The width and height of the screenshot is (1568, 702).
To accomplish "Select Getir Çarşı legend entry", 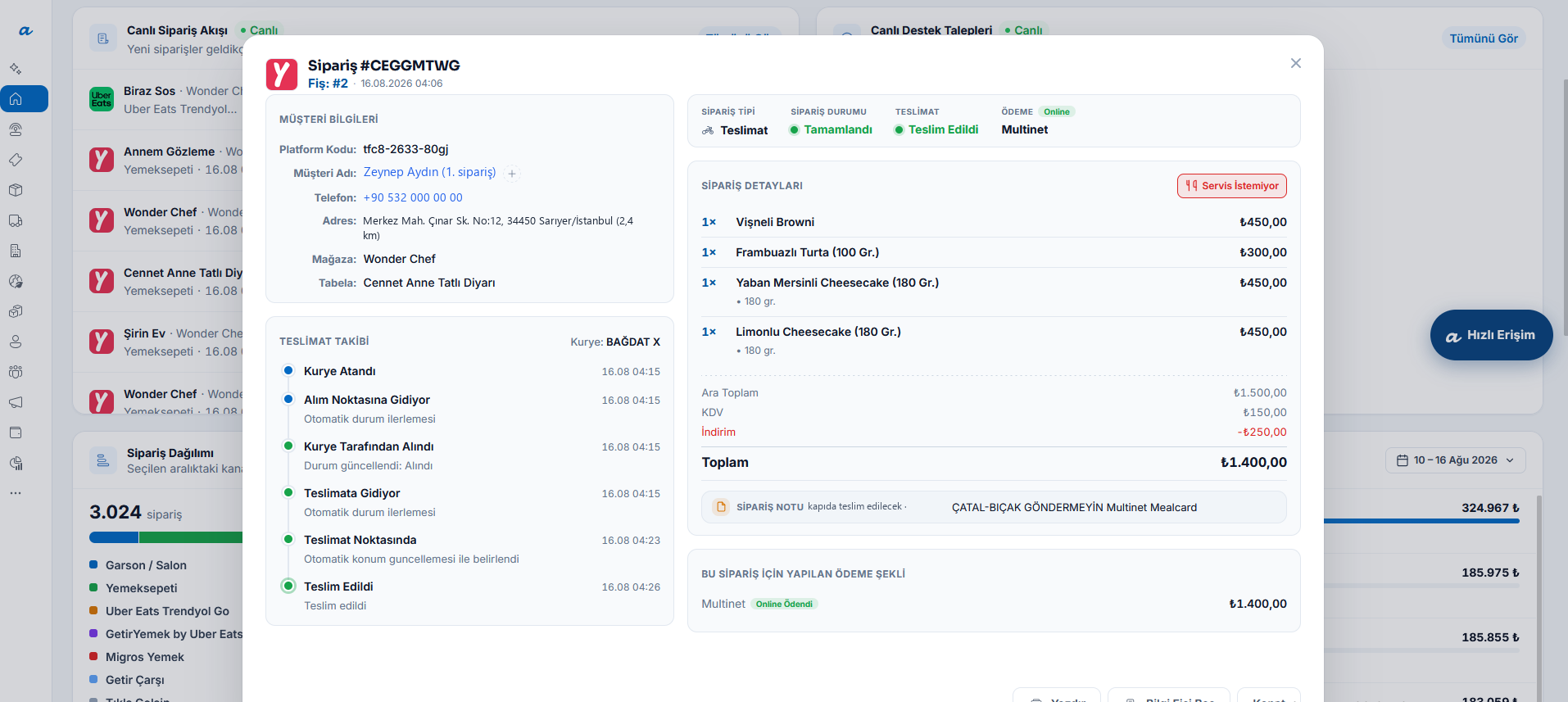I will coord(127,680).
